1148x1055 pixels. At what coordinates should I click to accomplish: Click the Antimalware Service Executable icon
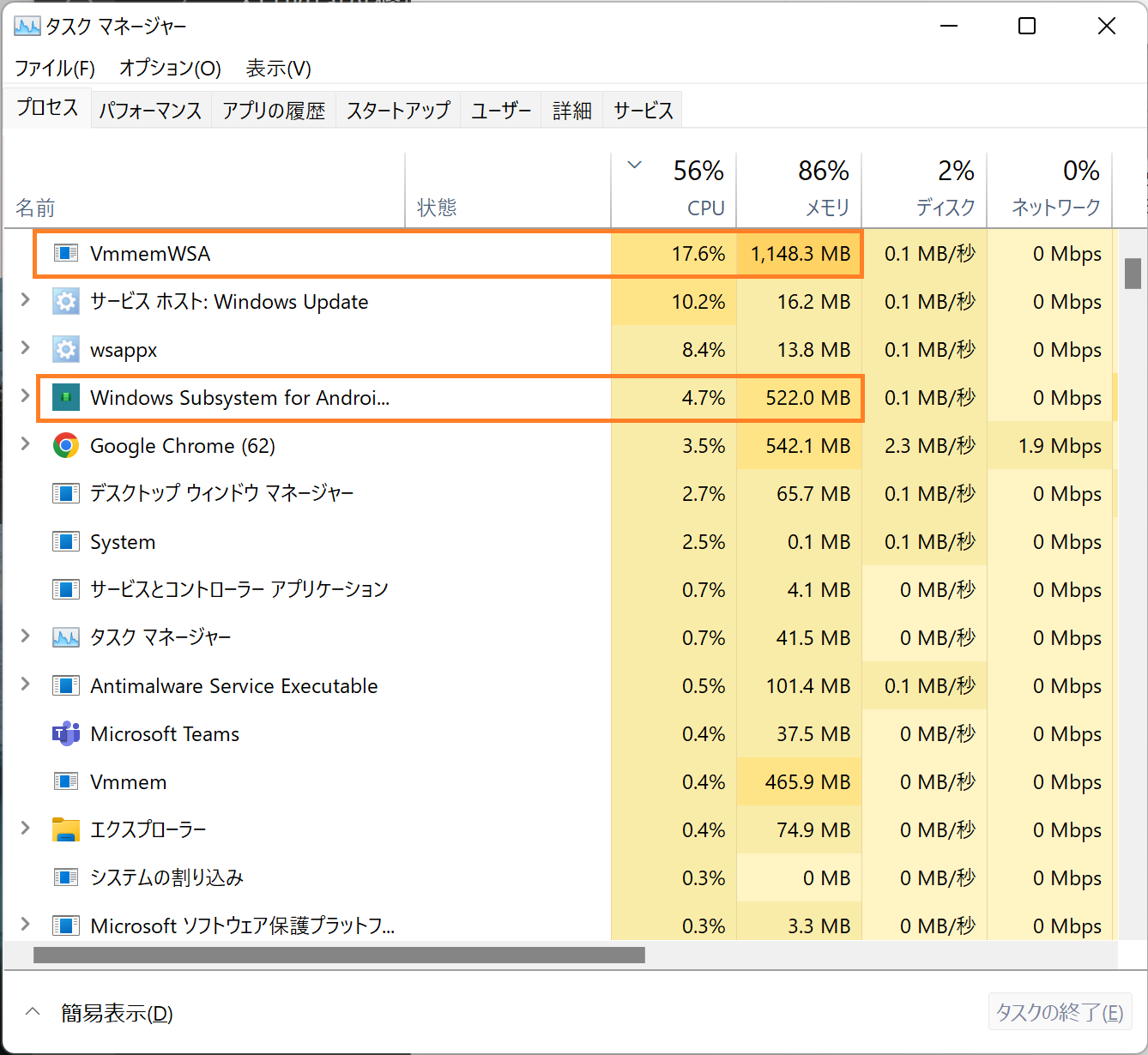[66, 685]
